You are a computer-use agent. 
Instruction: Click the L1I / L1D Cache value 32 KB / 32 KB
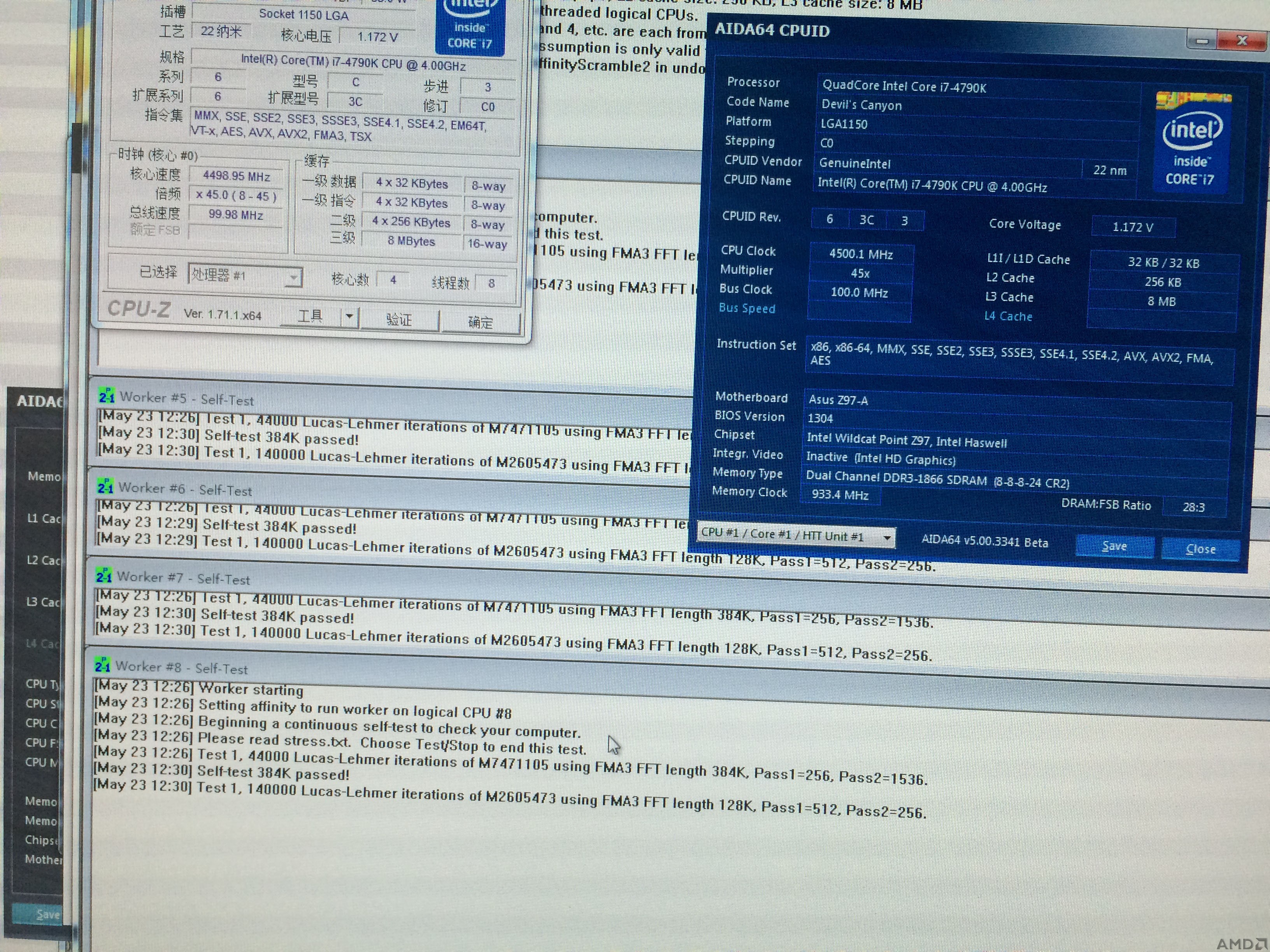coord(1163,263)
